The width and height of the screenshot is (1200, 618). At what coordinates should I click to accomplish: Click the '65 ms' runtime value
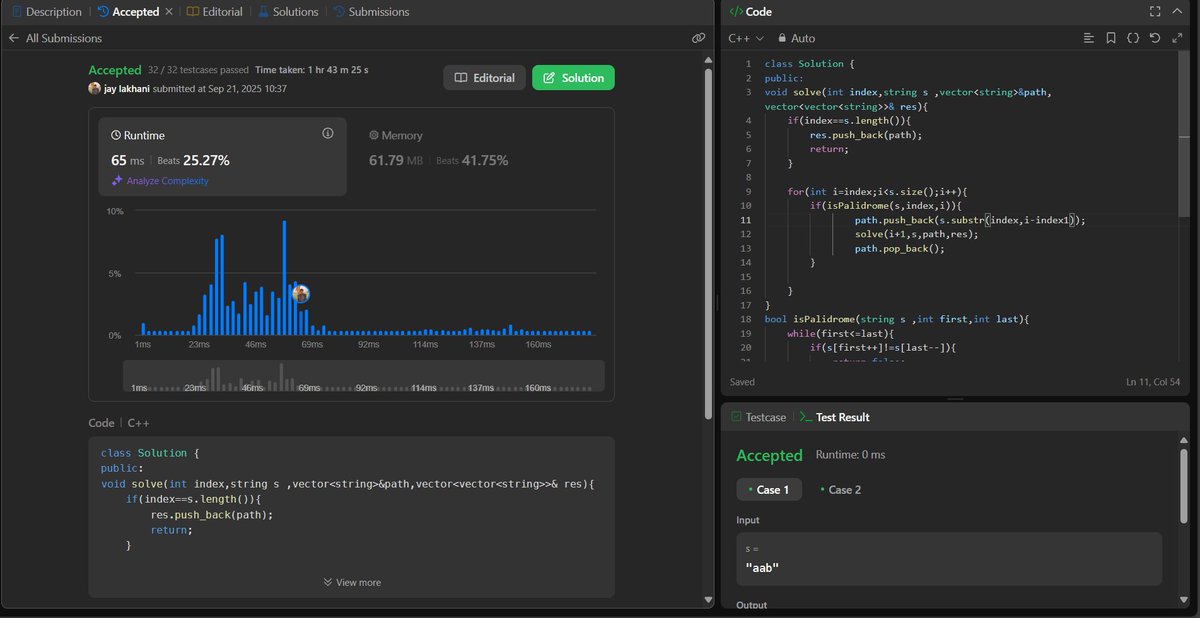(x=129, y=160)
